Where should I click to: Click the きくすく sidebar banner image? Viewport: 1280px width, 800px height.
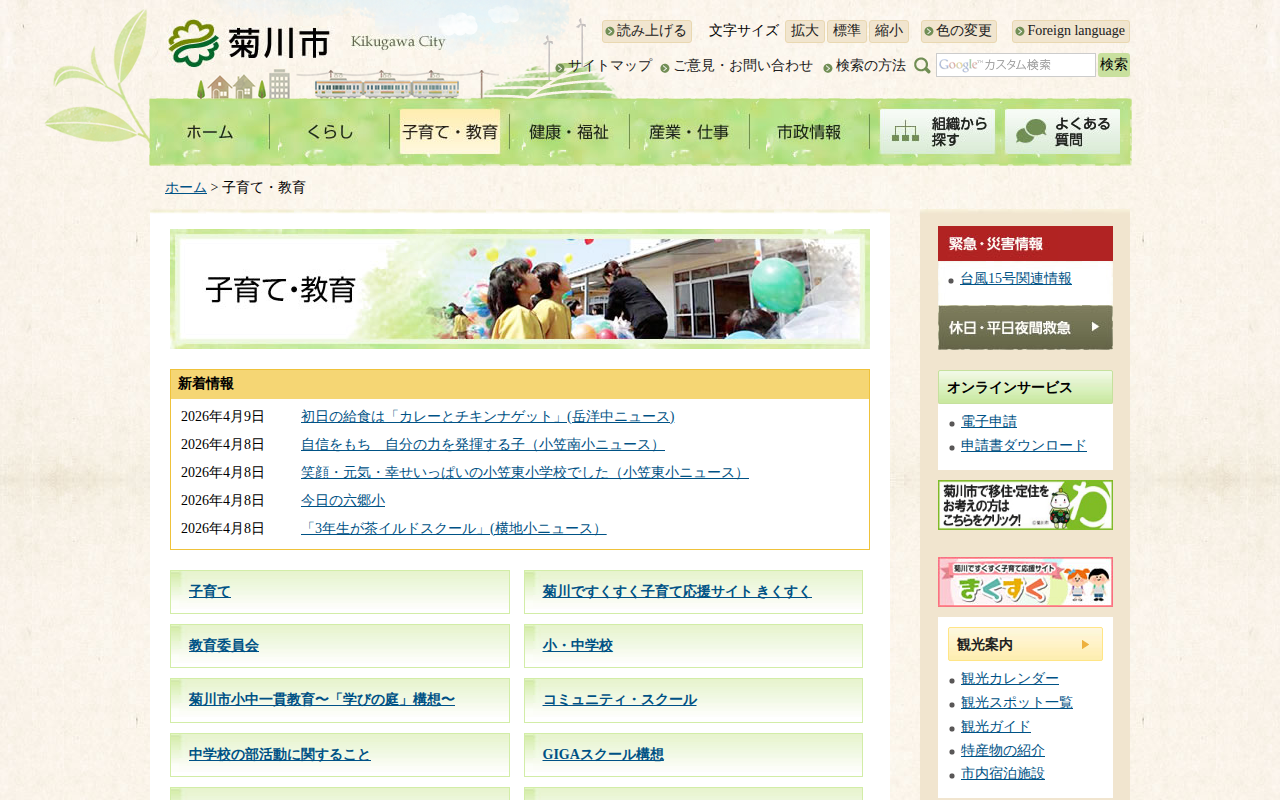[x=1025, y=582]
